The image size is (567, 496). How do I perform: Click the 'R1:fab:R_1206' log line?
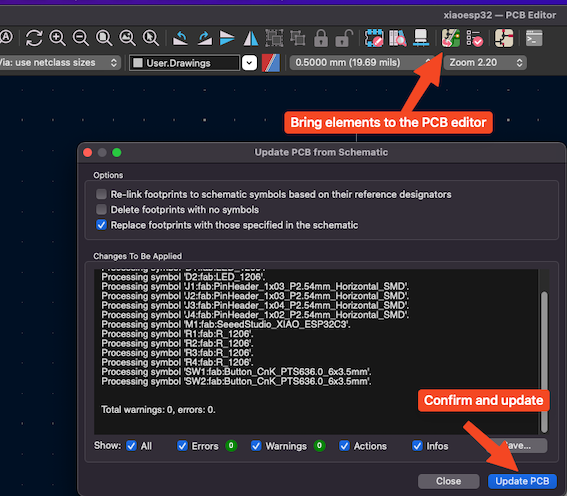pyautogui.click(x=177, y=334)
